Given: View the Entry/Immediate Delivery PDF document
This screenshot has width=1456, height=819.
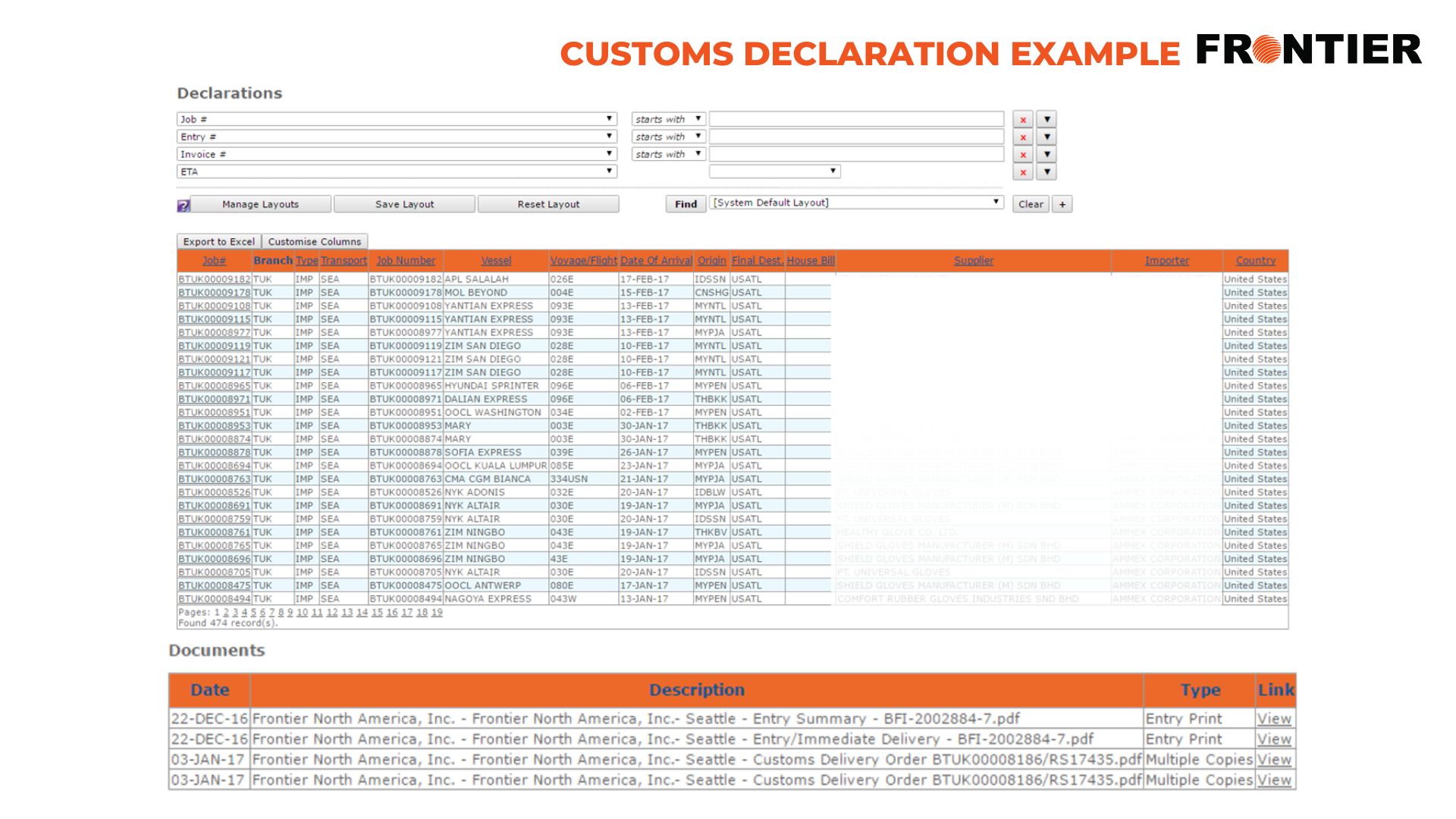Looking at the screenshot, I should [1274, 739].
